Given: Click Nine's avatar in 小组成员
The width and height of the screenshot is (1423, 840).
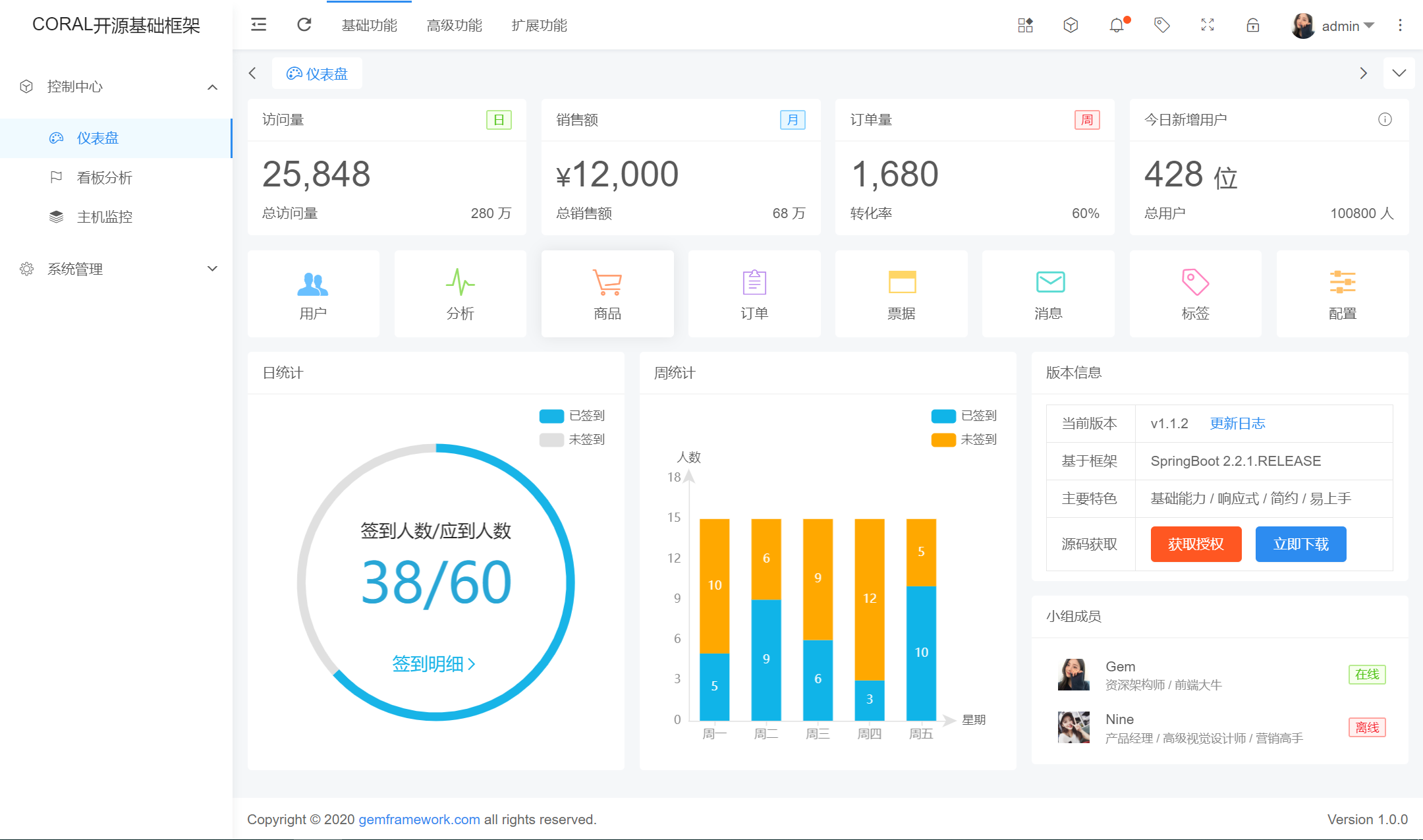Looking at the screenshot, I should point(1074,727).
